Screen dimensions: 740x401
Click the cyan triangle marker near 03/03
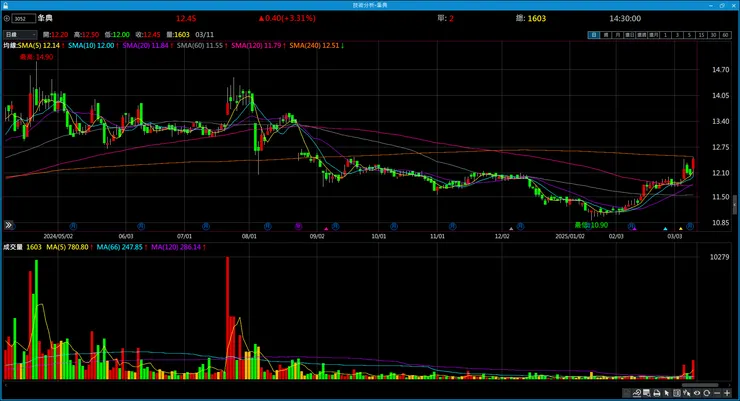tap(665, 229)
